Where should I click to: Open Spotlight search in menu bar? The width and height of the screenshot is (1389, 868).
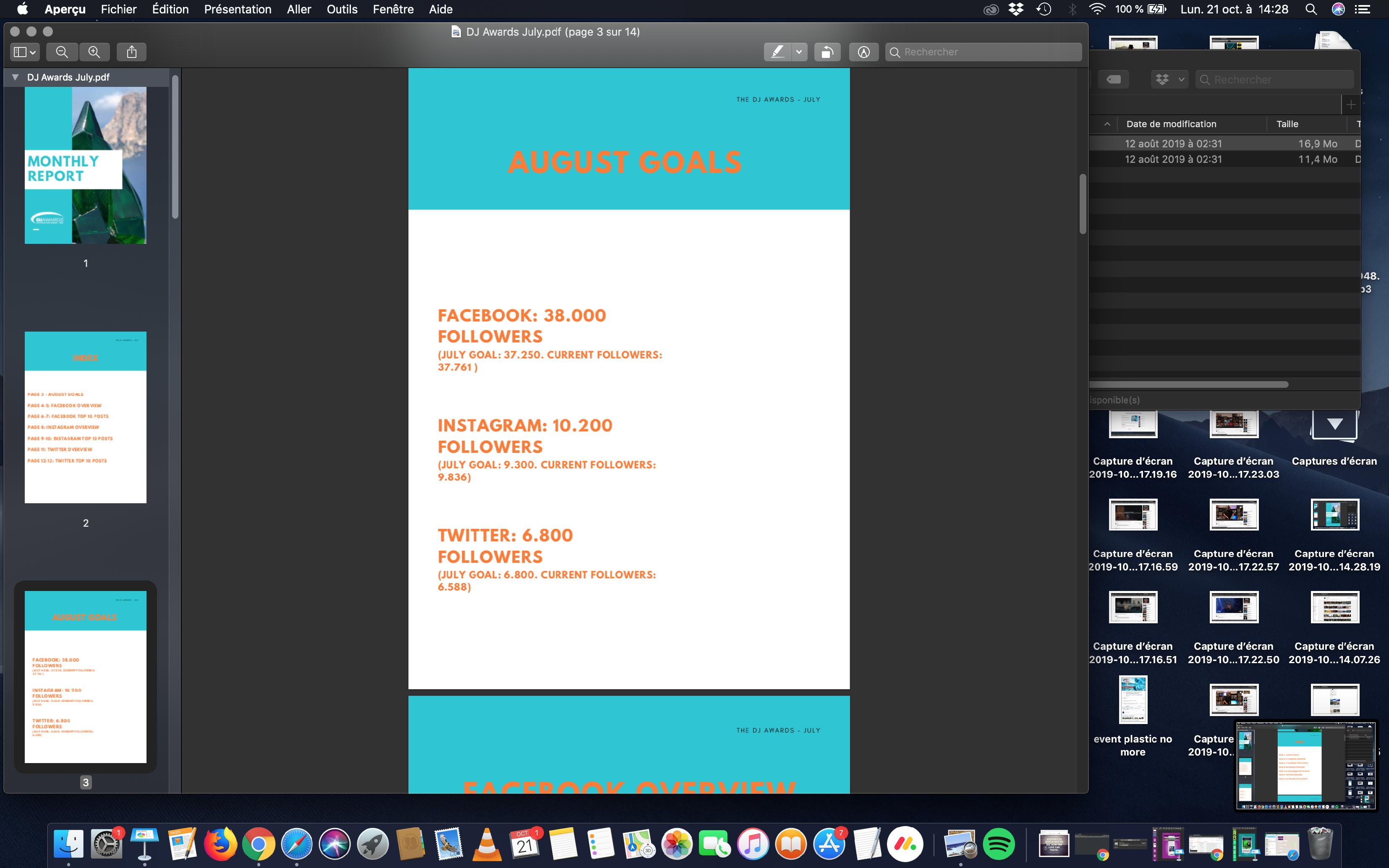(1311, 9)
